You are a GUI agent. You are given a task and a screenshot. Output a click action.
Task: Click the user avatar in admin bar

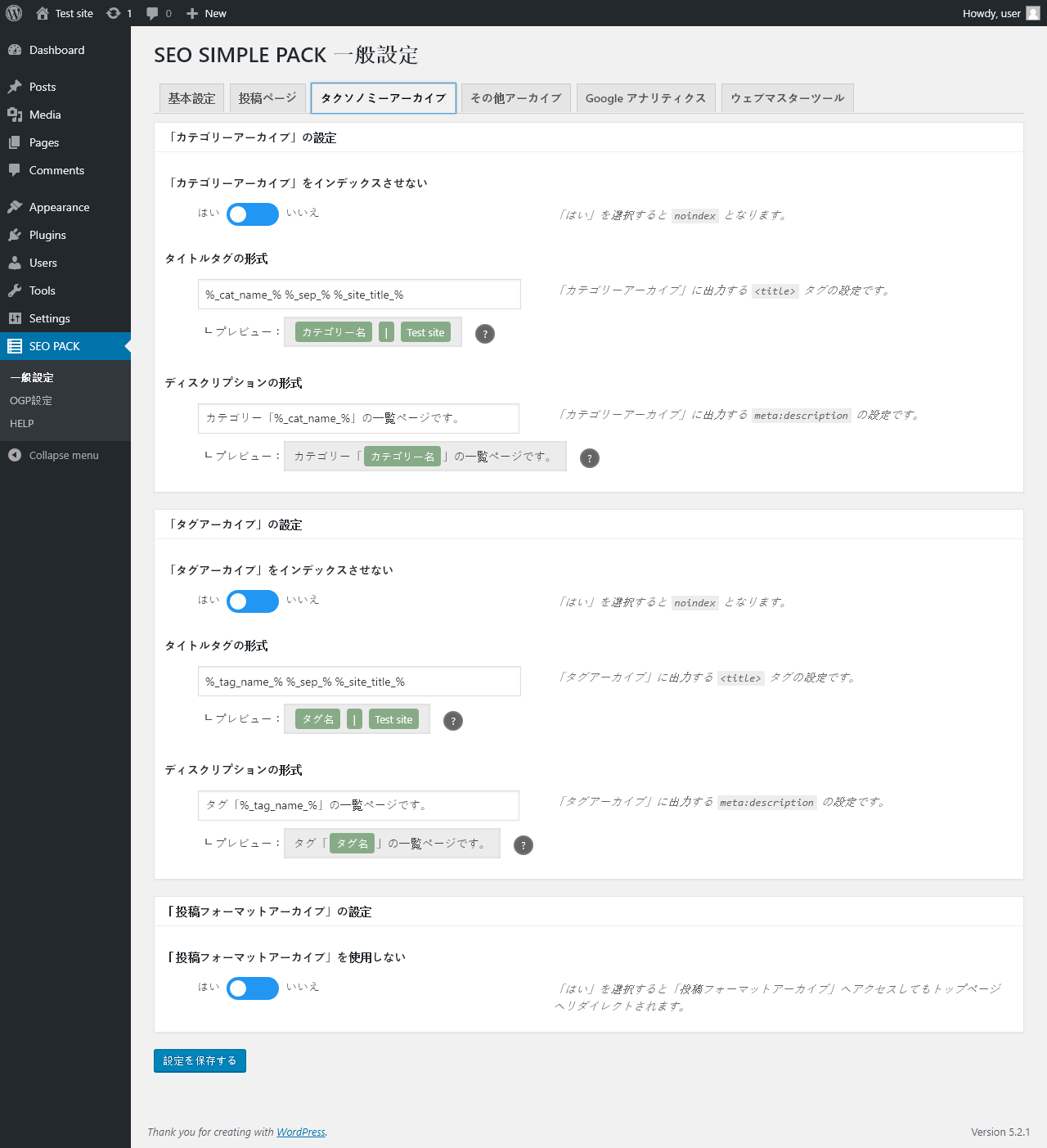pyautogui.click(x=1033, y=13)
